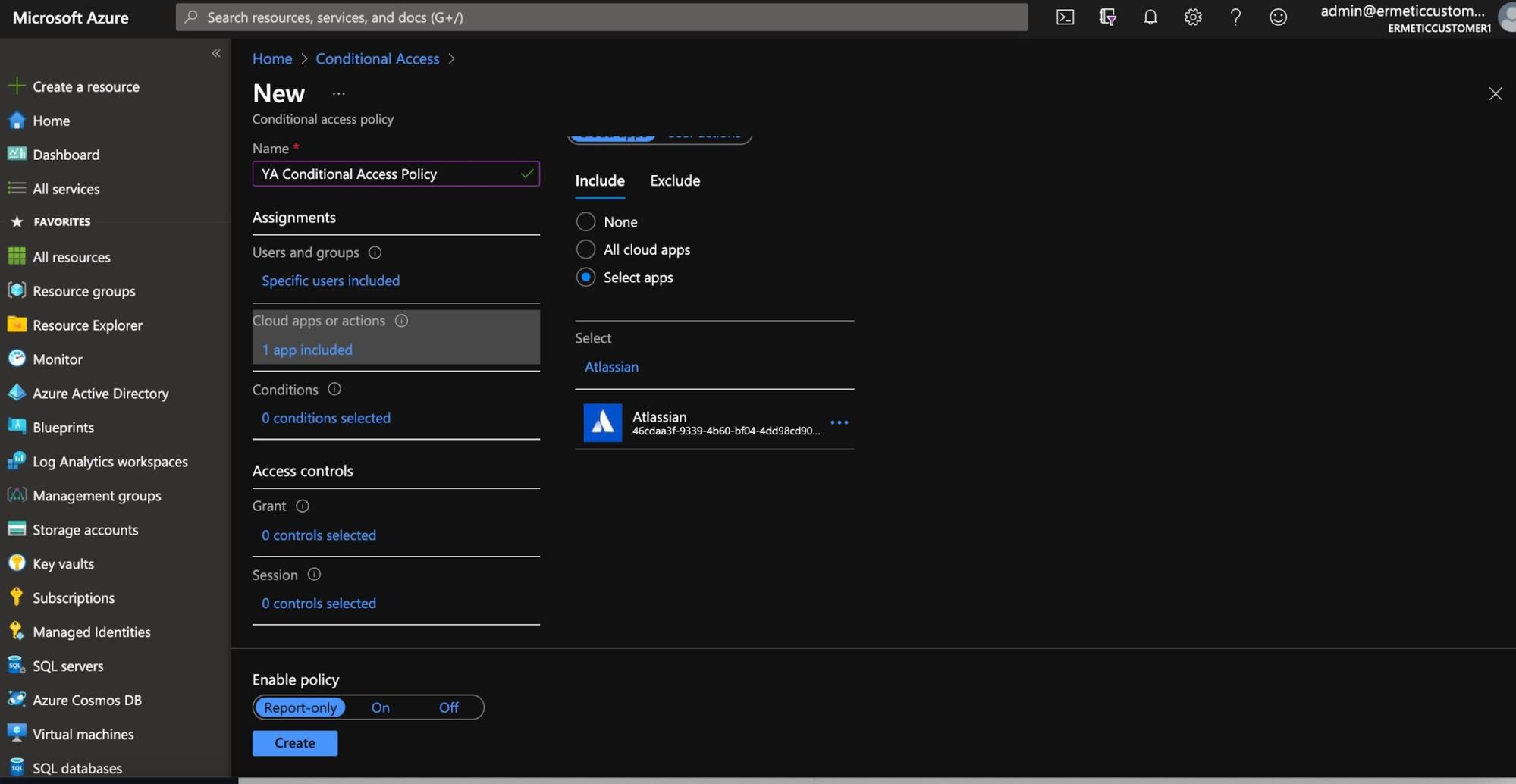Open Virtual machines from the sidebar
Image resolution: width=1516 pixels, height=784 pixels.
[83, 734]
